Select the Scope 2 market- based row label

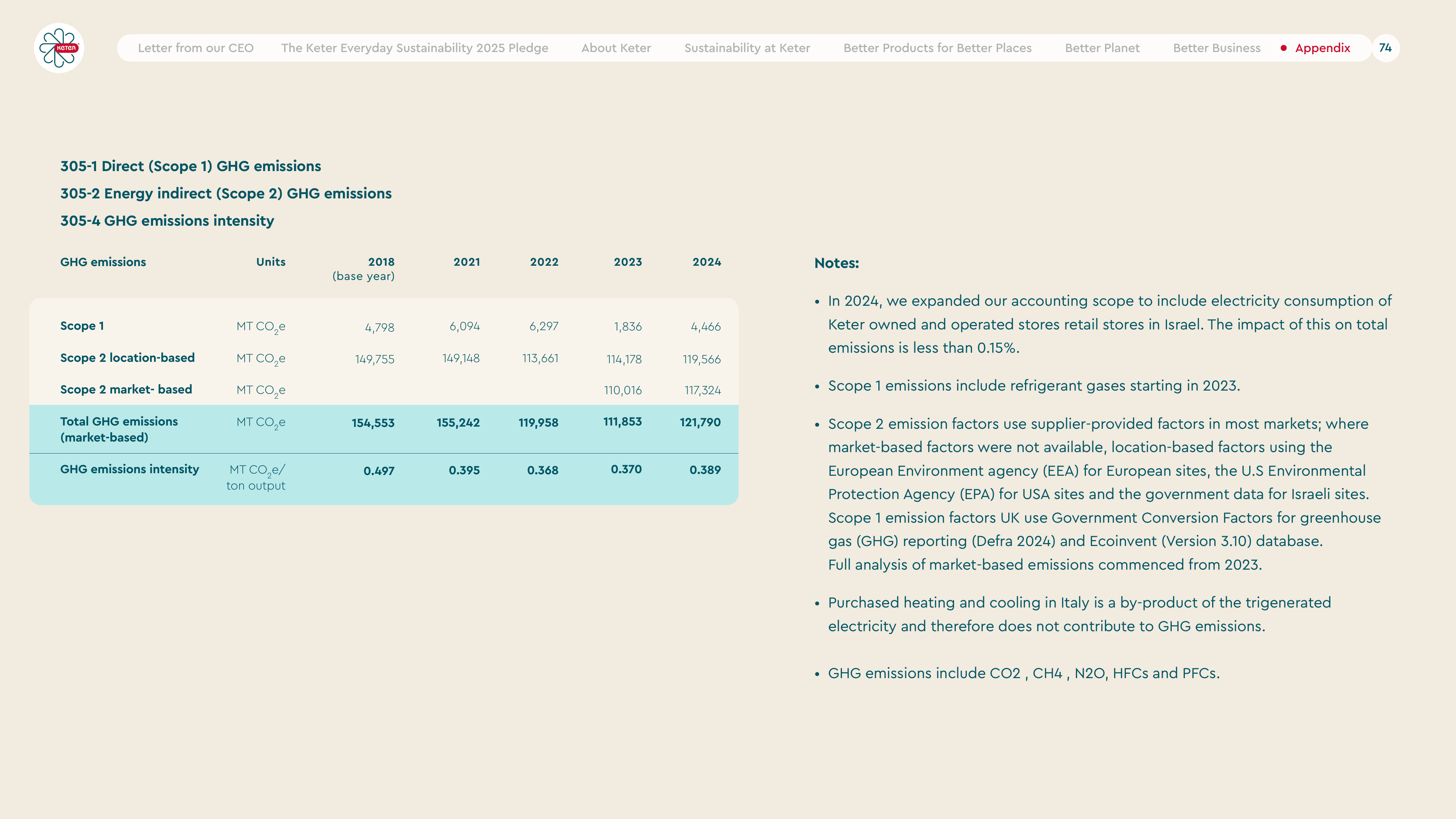[126, 389]
